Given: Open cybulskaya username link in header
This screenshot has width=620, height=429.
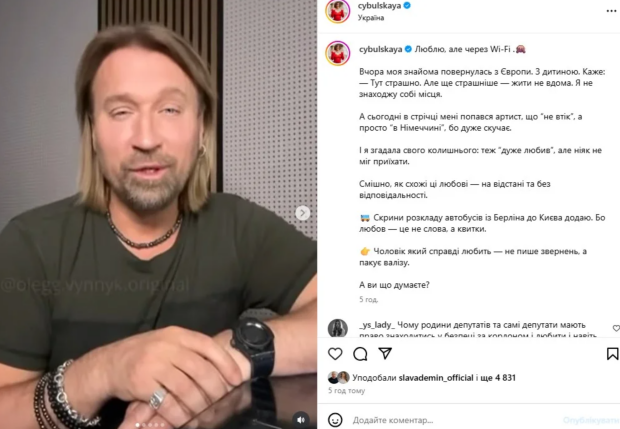Looking at the screenshot, I should (x=380, y=6).
